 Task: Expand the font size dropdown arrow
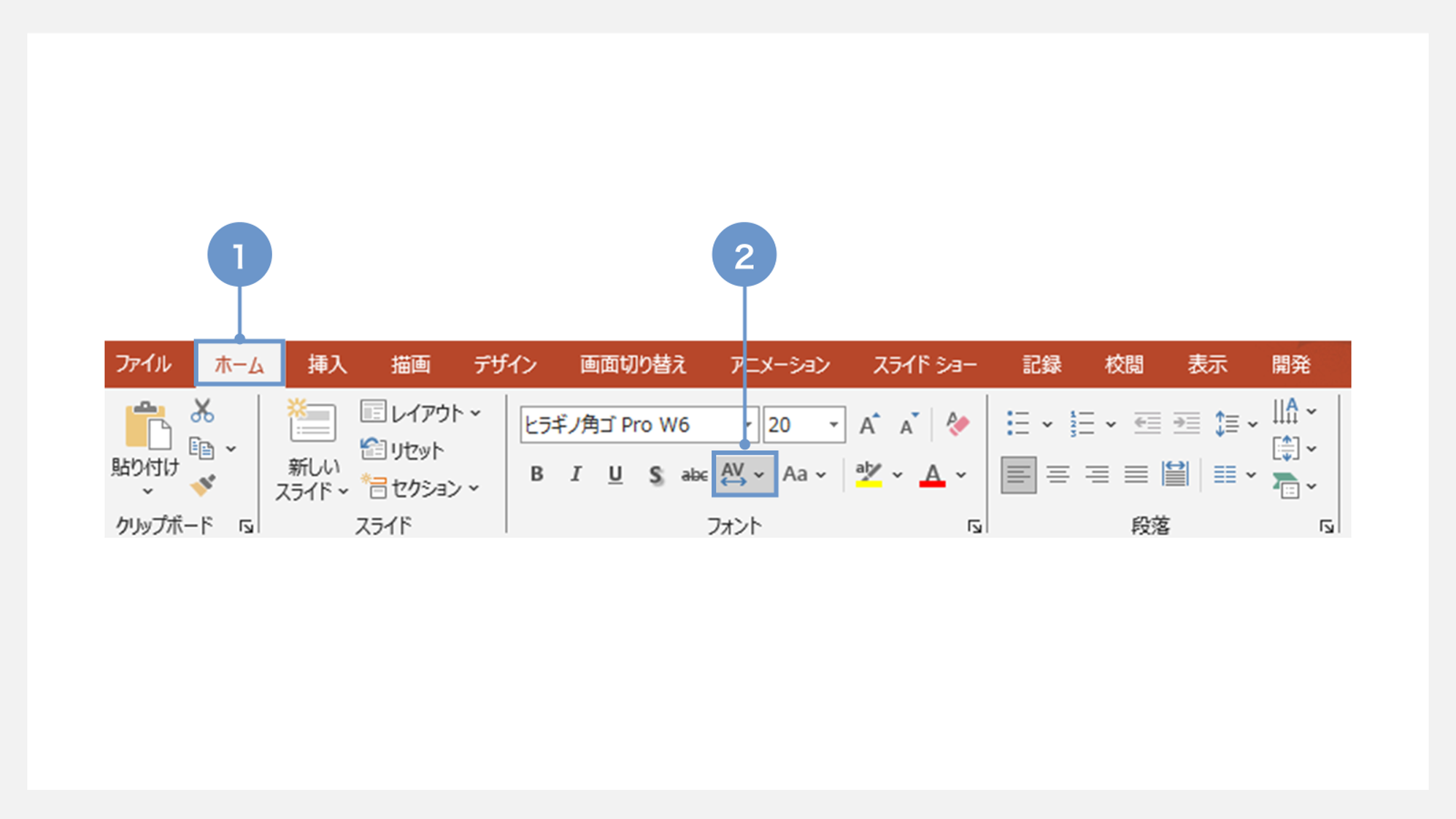coord(833,425)
